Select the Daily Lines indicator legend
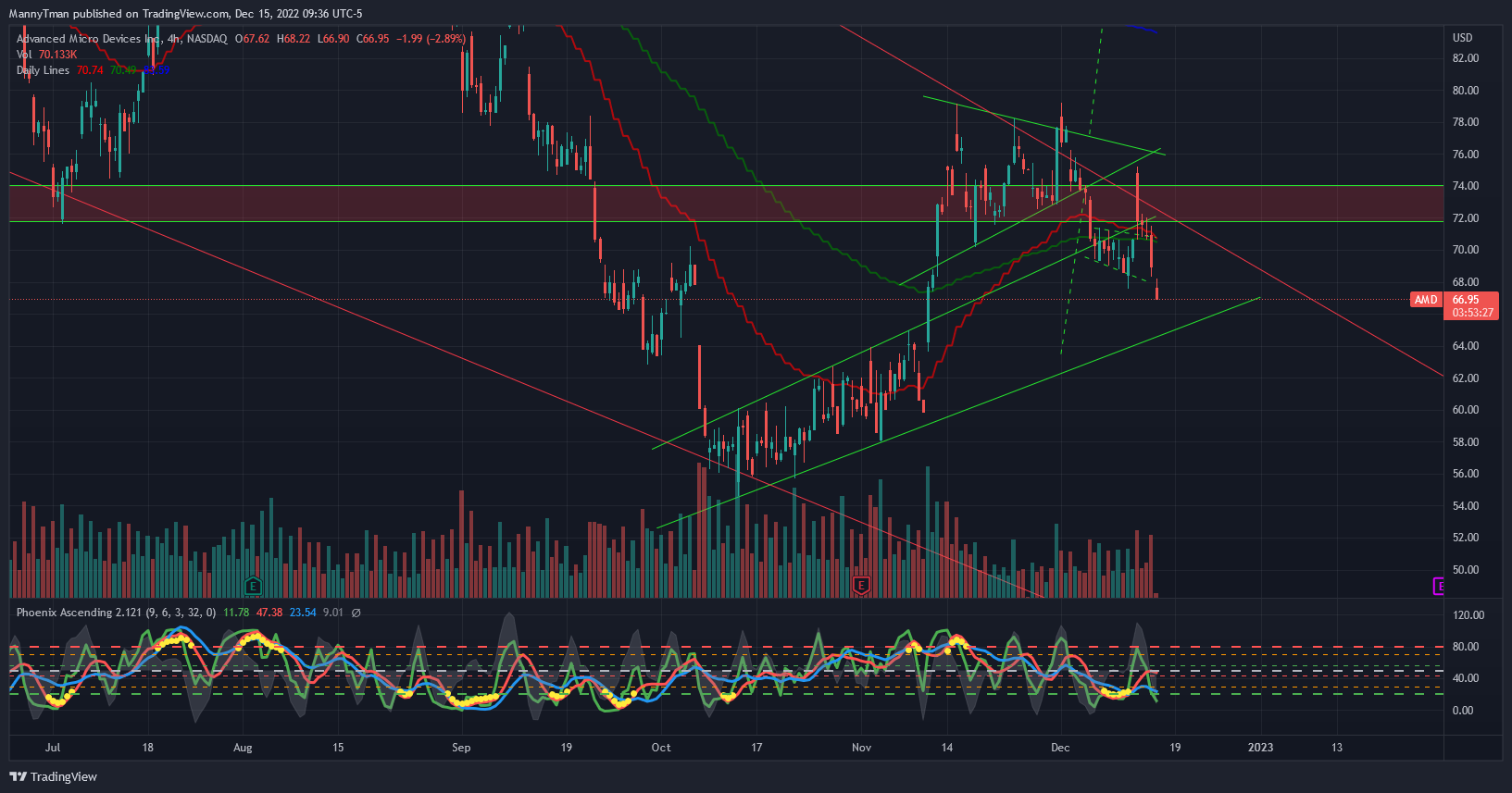This screenshot has height=793, width=1512. 43,70
